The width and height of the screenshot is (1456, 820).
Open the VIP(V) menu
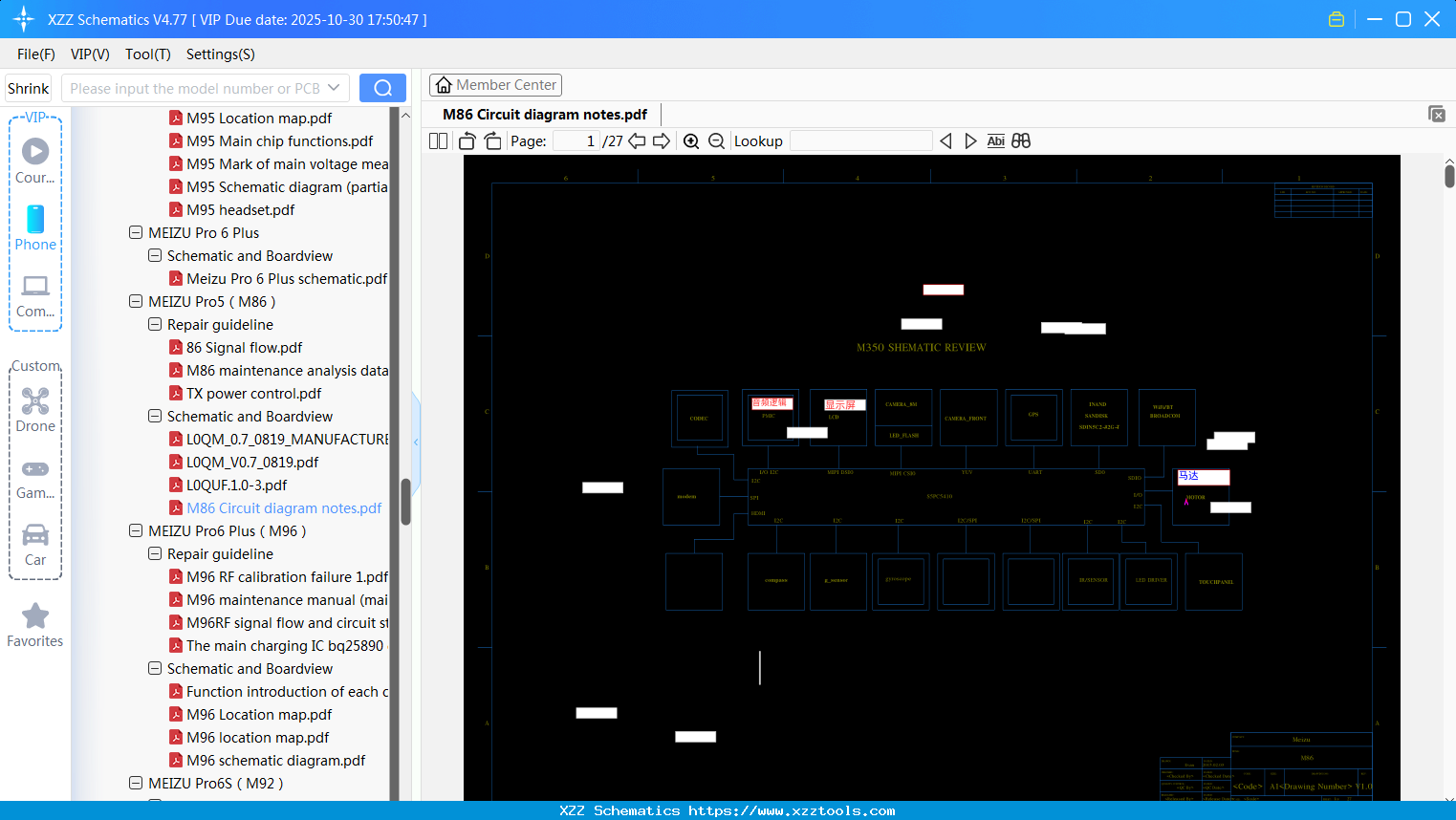[90, 54]
